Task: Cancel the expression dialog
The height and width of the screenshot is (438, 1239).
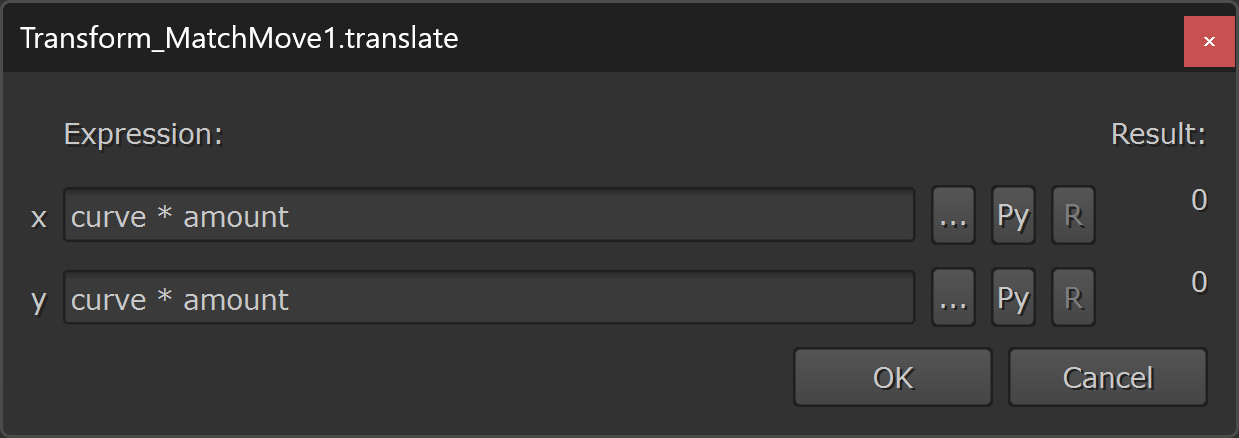Action: [1107, 377]
